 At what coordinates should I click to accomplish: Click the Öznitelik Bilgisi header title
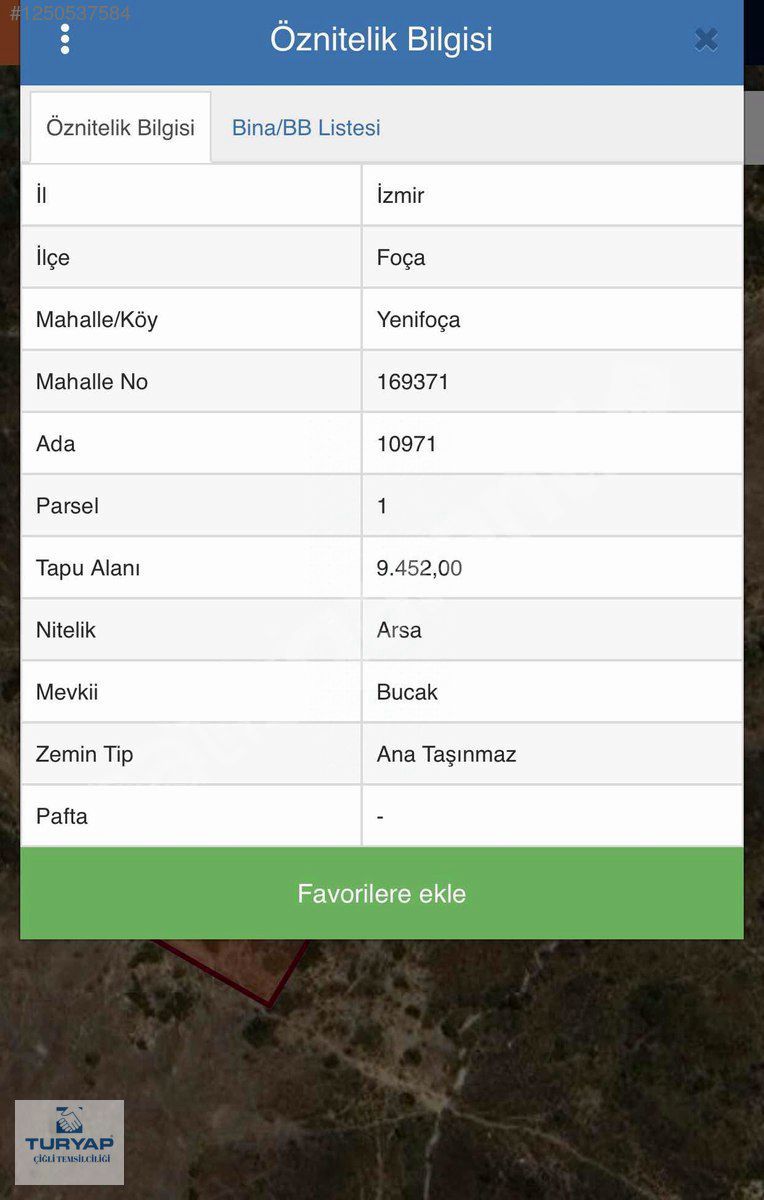click(381, 39)
